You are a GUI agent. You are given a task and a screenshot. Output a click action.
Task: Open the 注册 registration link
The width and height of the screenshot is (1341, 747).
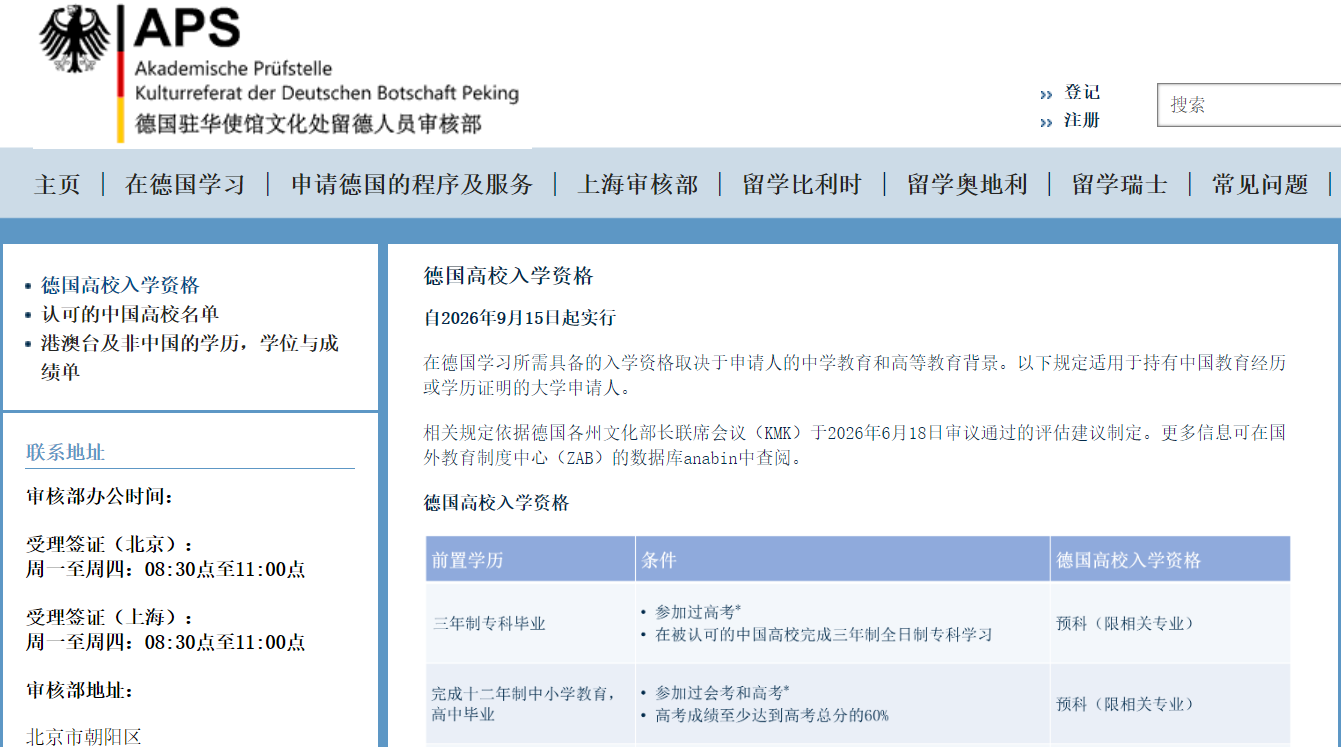(1082, 120)
